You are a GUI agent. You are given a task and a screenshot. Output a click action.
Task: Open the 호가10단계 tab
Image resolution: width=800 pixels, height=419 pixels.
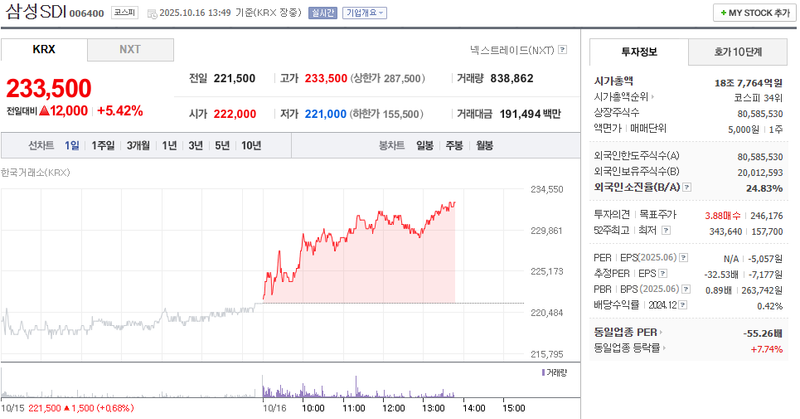738,51
